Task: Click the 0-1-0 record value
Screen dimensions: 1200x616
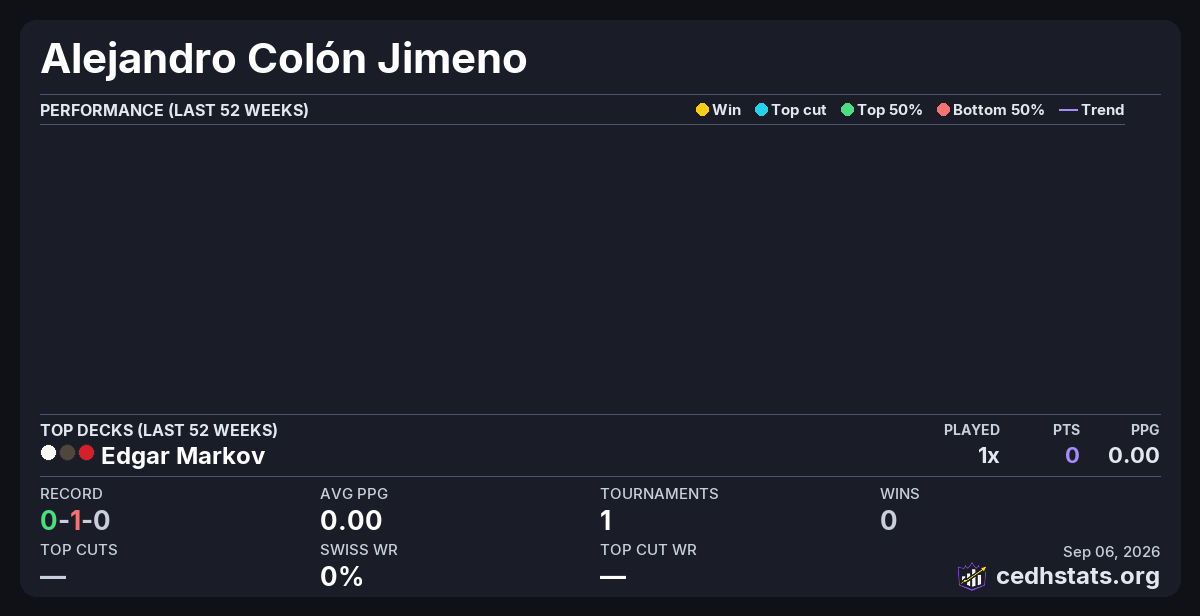Action: click(75, 520)
